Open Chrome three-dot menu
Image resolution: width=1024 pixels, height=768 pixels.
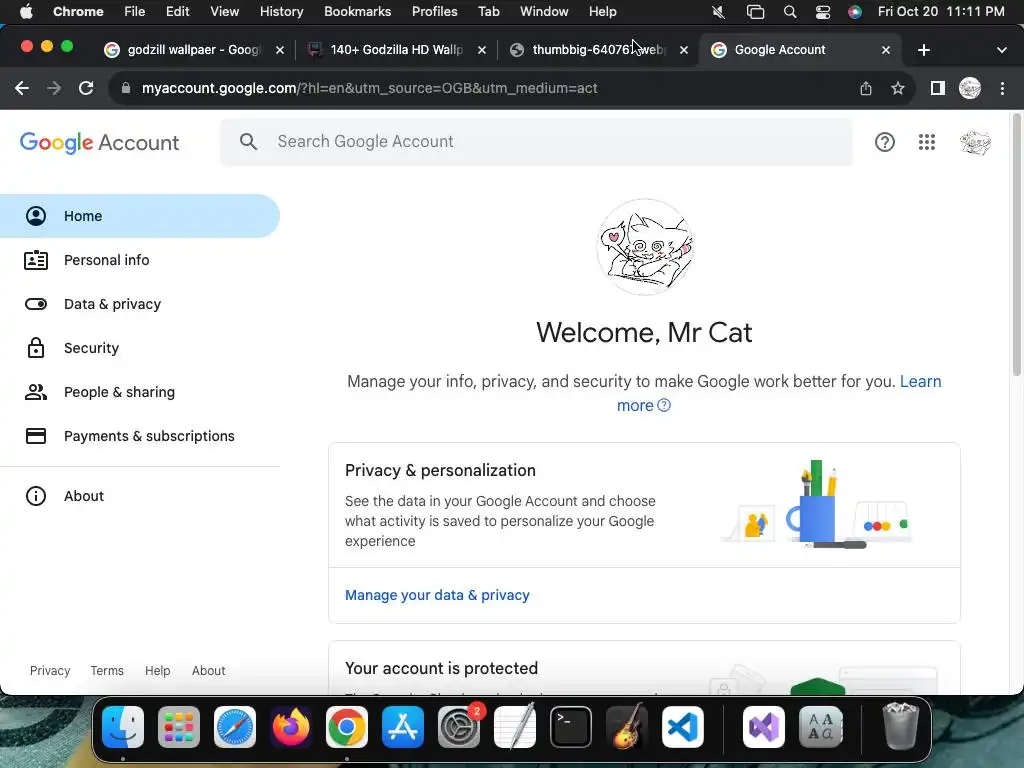pos(1002,88)
